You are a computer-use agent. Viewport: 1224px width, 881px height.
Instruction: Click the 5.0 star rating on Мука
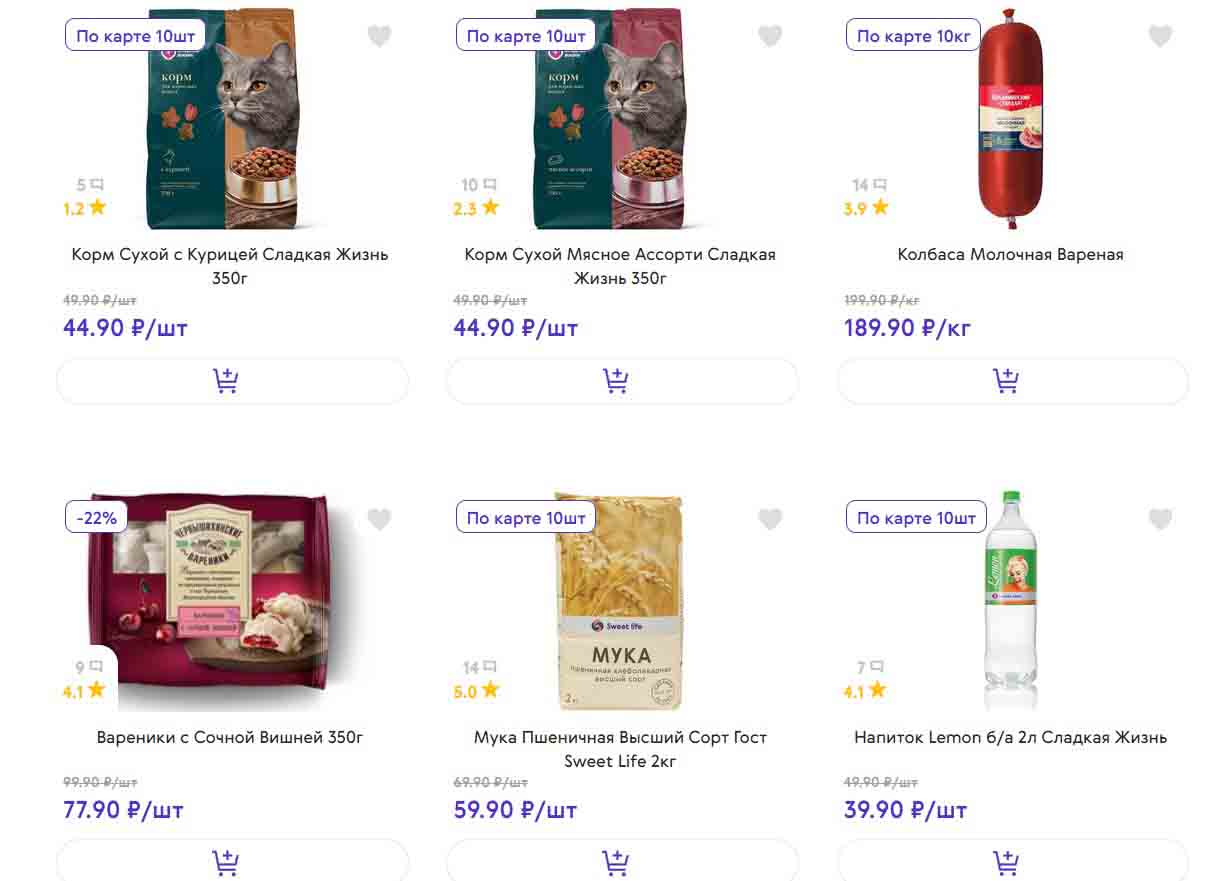pyautogui.click(x=476, y=691)
